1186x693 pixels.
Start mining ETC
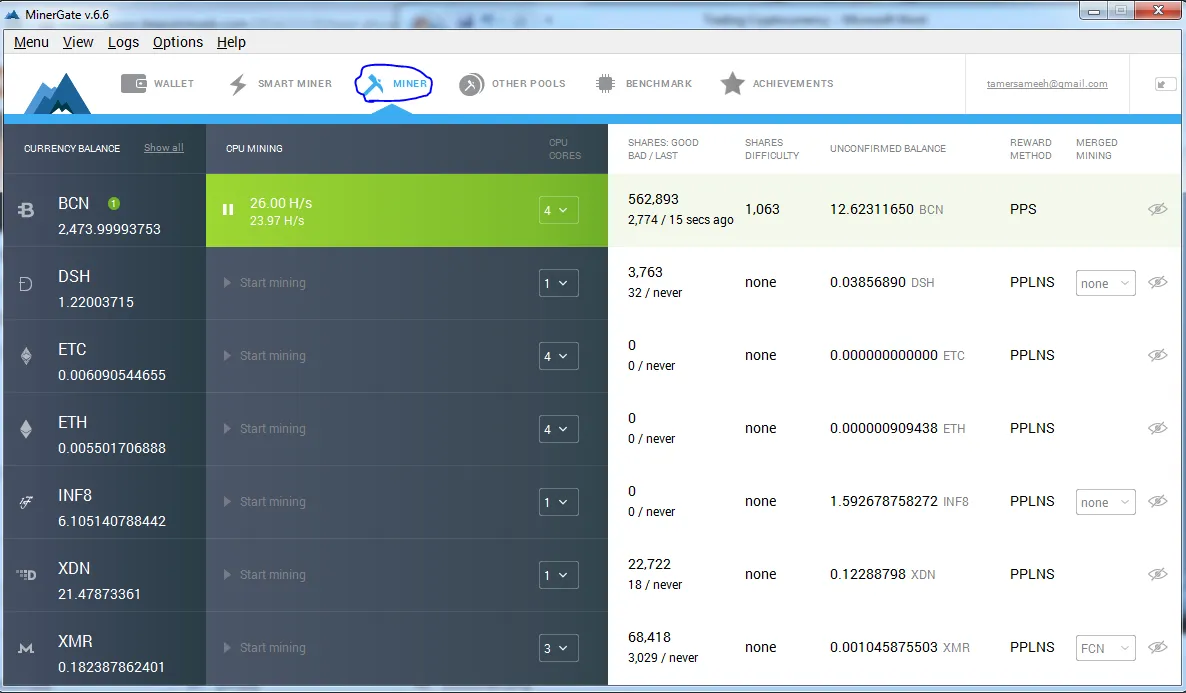click(x=265, y=356)
